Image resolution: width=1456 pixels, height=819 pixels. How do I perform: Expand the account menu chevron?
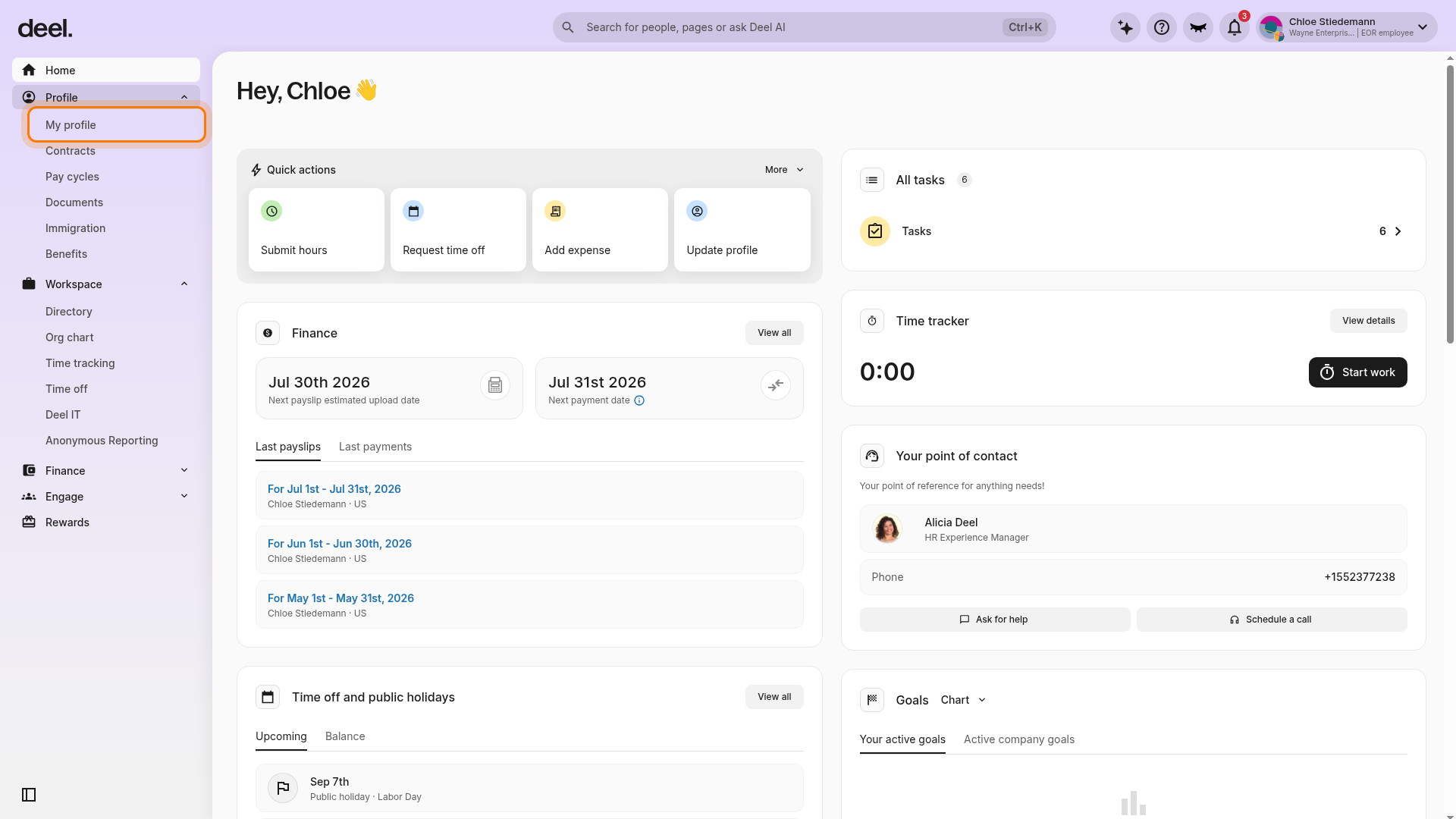point(1423,27)
